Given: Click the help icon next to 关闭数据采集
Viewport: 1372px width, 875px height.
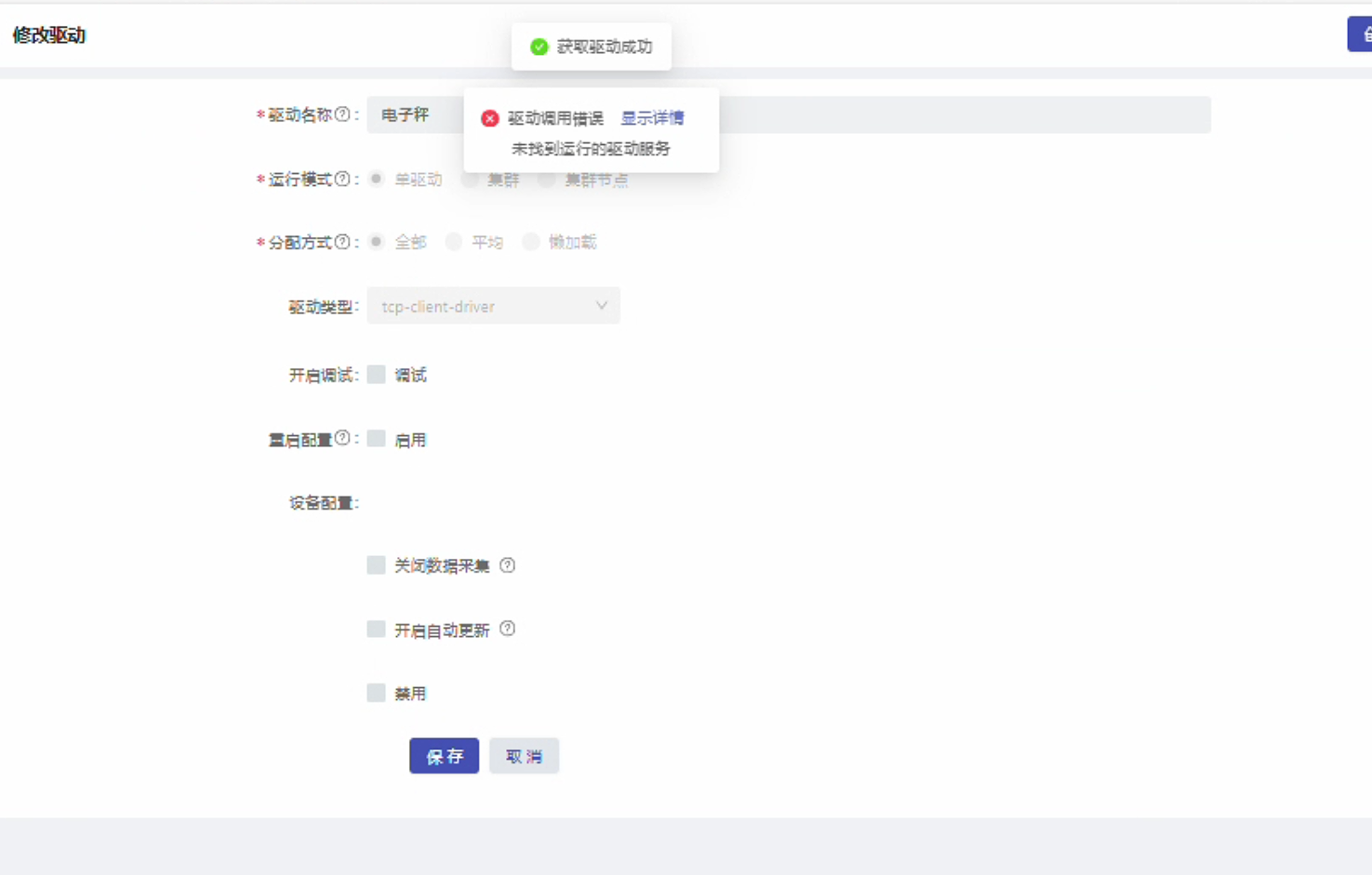Looking at the screenshot, I should (507, 564).
